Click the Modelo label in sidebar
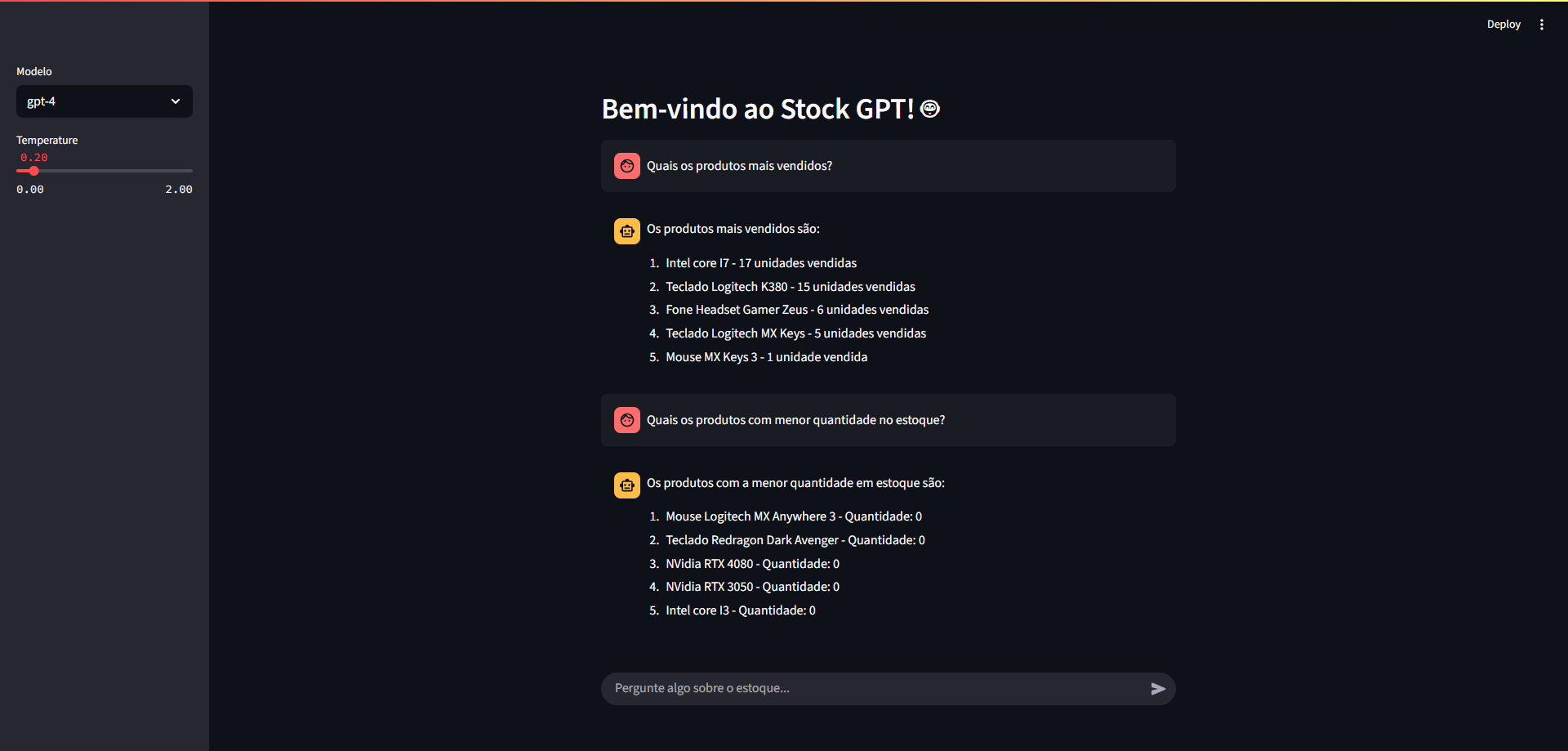Viewport: 1568px width, 751px height. point(34,72)
